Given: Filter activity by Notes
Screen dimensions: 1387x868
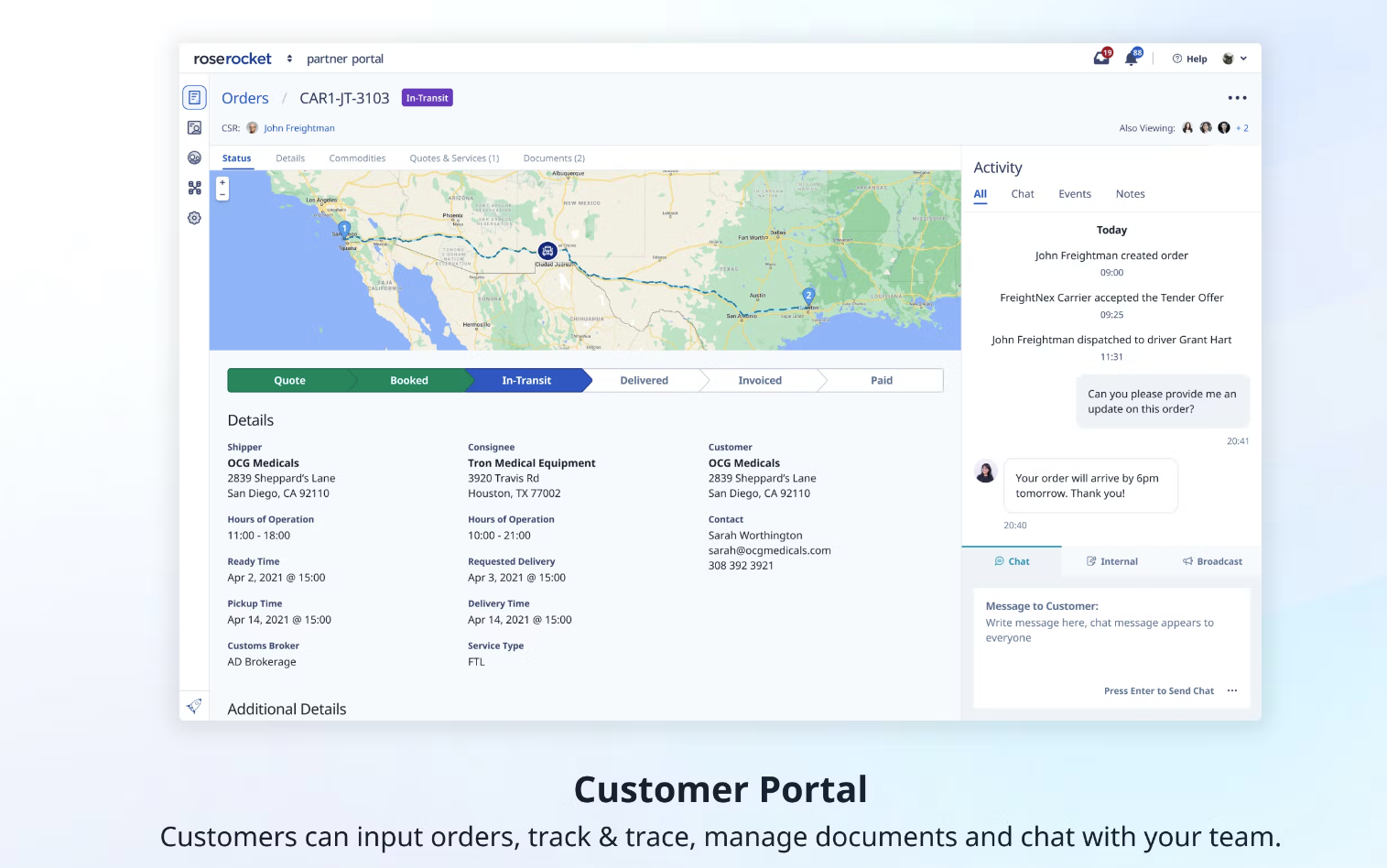Looking at the screenshot, I should tap(1131, 194).
